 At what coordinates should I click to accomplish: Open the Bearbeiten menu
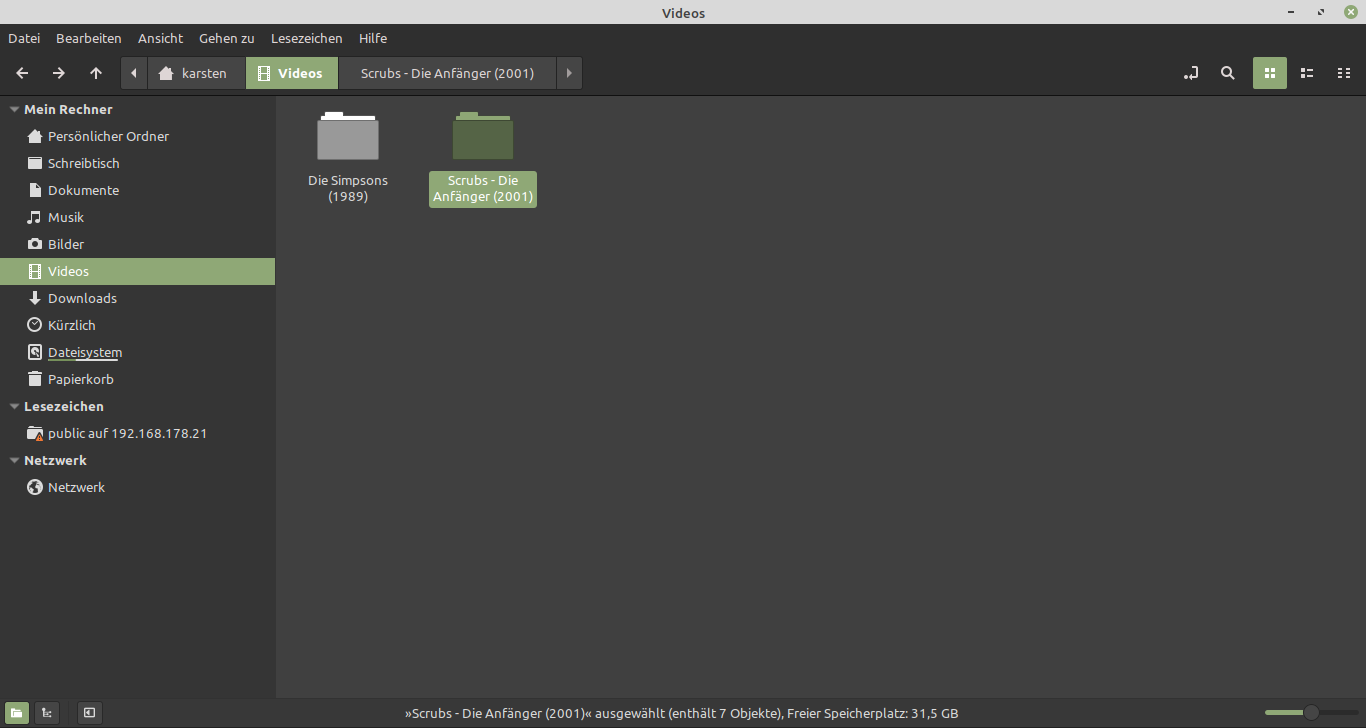[89, 38]
